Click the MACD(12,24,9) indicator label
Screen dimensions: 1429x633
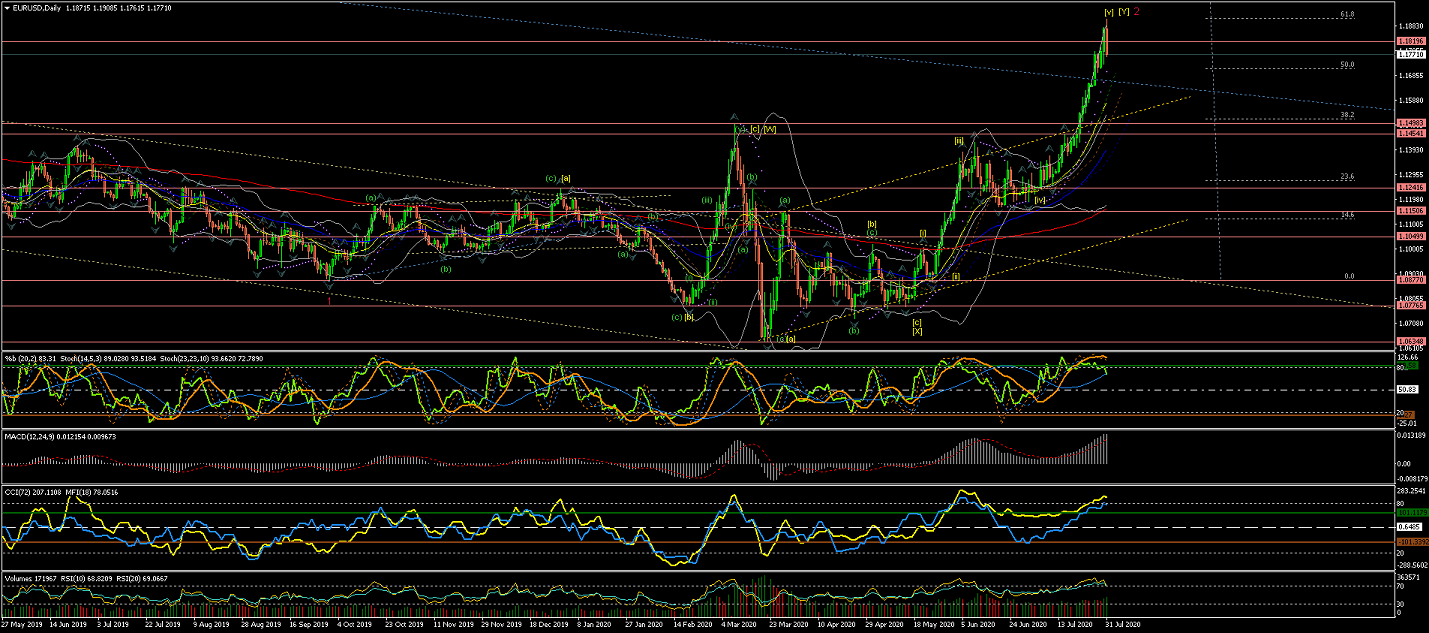pyautogui.click(x=31, y=436)
